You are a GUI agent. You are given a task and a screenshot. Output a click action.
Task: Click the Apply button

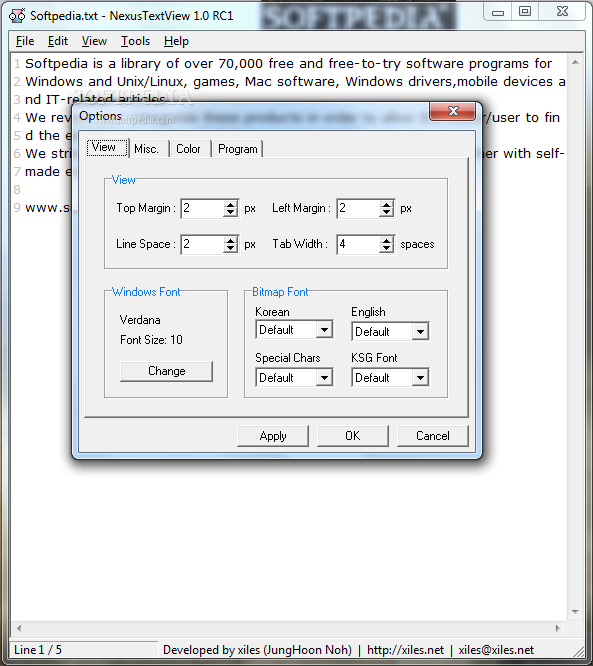tap(273, 436)
